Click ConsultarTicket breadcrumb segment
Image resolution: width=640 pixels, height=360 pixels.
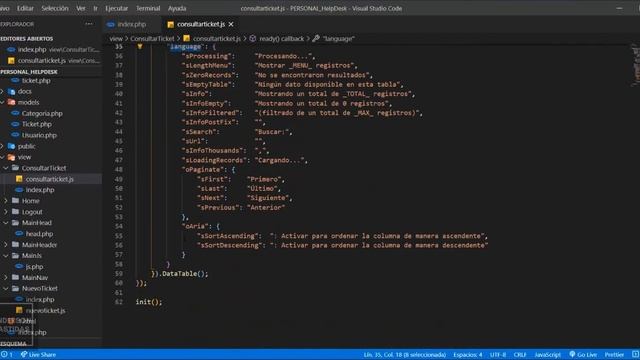point(152,39)
